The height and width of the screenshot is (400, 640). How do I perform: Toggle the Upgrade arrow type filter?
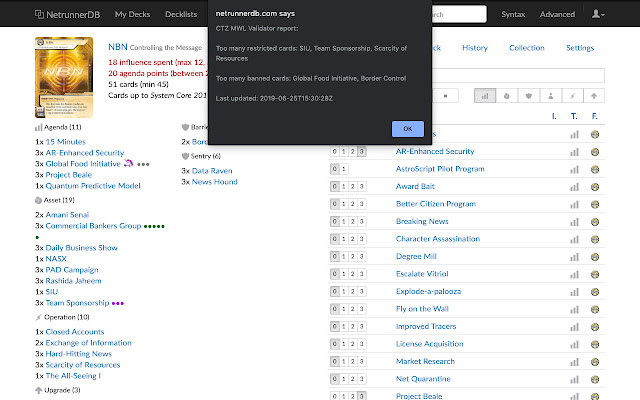tap(594, 96)
